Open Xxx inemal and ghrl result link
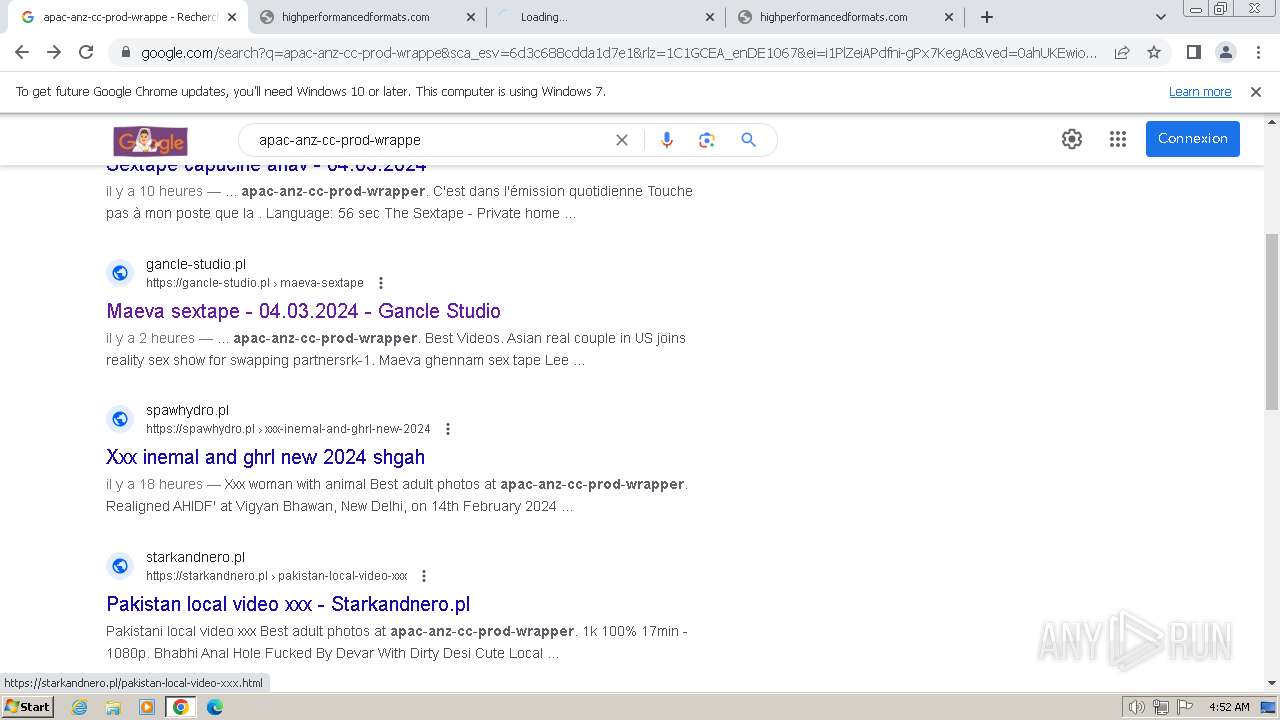Viewport: 1280px width, 720px height. click(265, 457)
